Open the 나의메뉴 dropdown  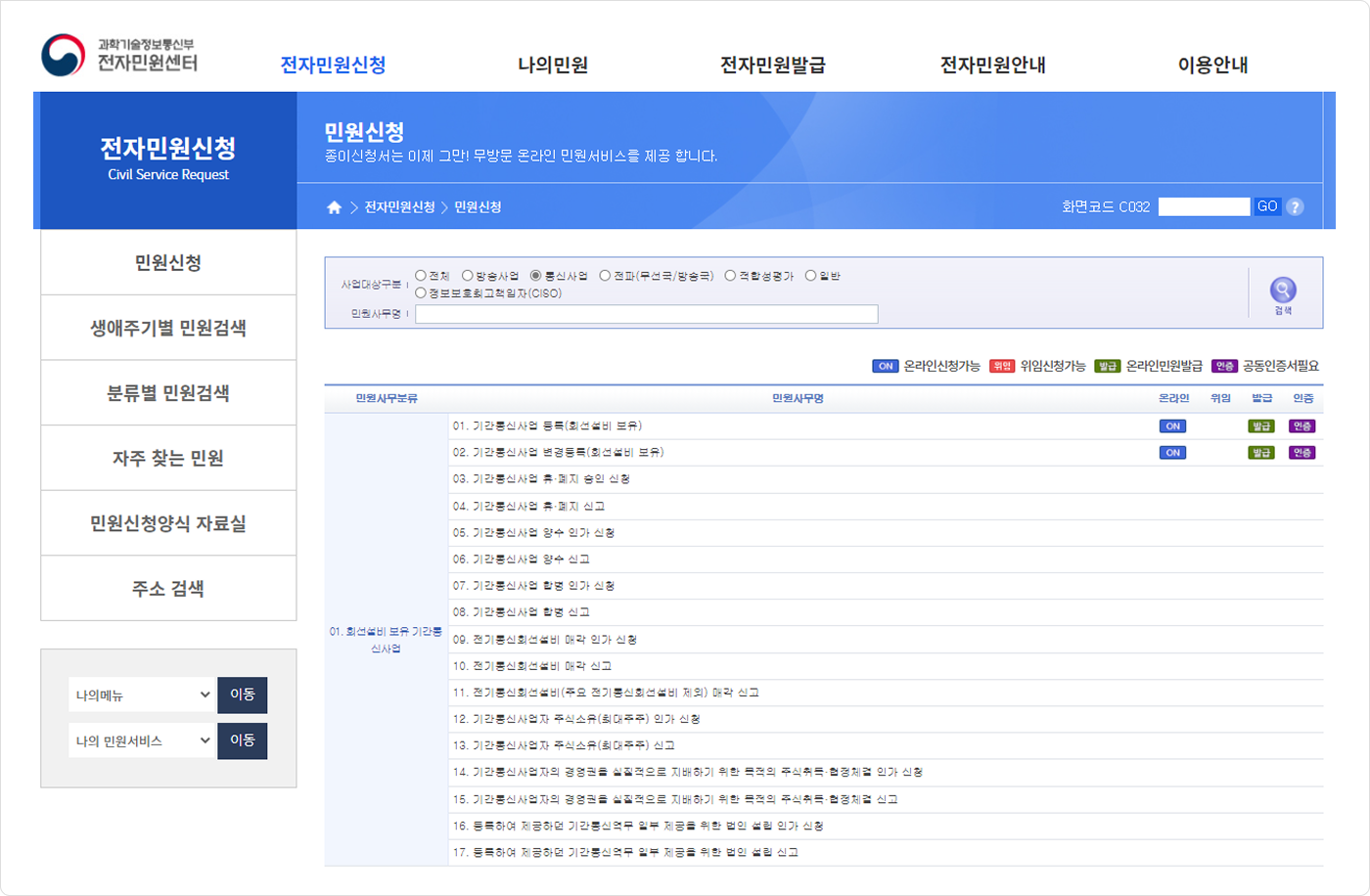(x=142, y=694)
